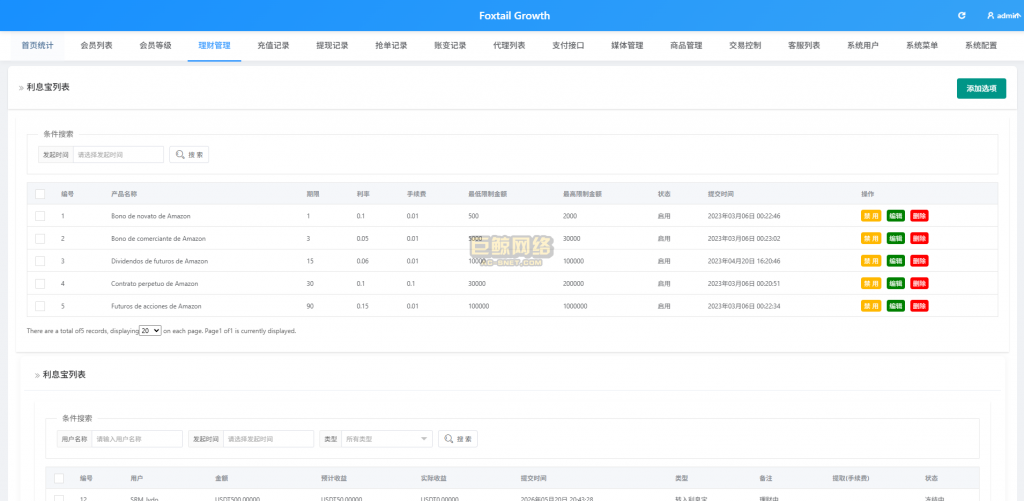Click the lower search button beside 所有类型
Viewport: 1024px width, 501px height.
458,439
